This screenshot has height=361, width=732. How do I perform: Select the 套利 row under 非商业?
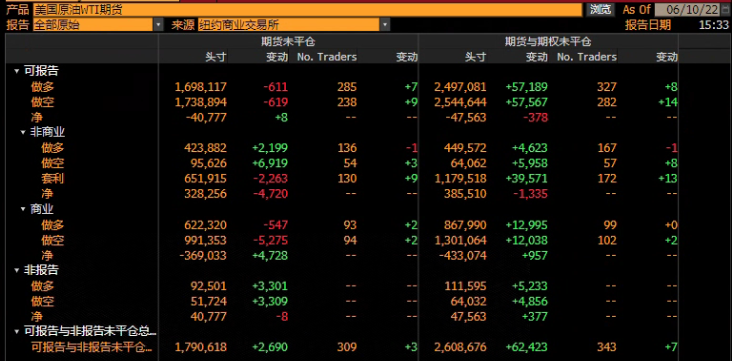(341, 178)
